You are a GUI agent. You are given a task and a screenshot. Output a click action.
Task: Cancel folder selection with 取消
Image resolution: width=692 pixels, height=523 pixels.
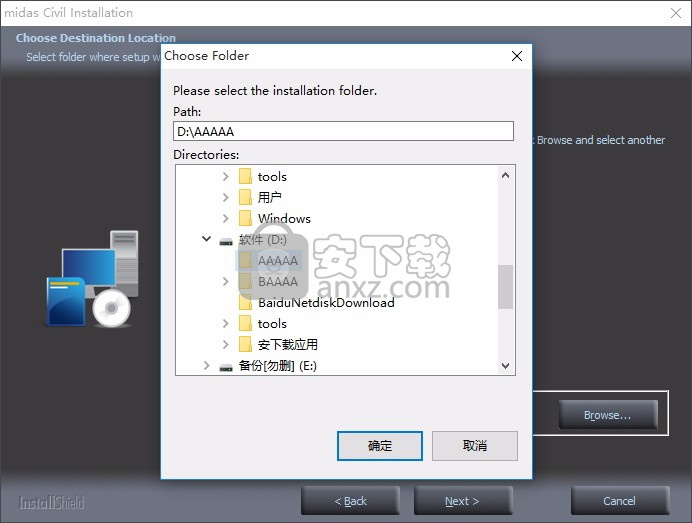(474, 446)
